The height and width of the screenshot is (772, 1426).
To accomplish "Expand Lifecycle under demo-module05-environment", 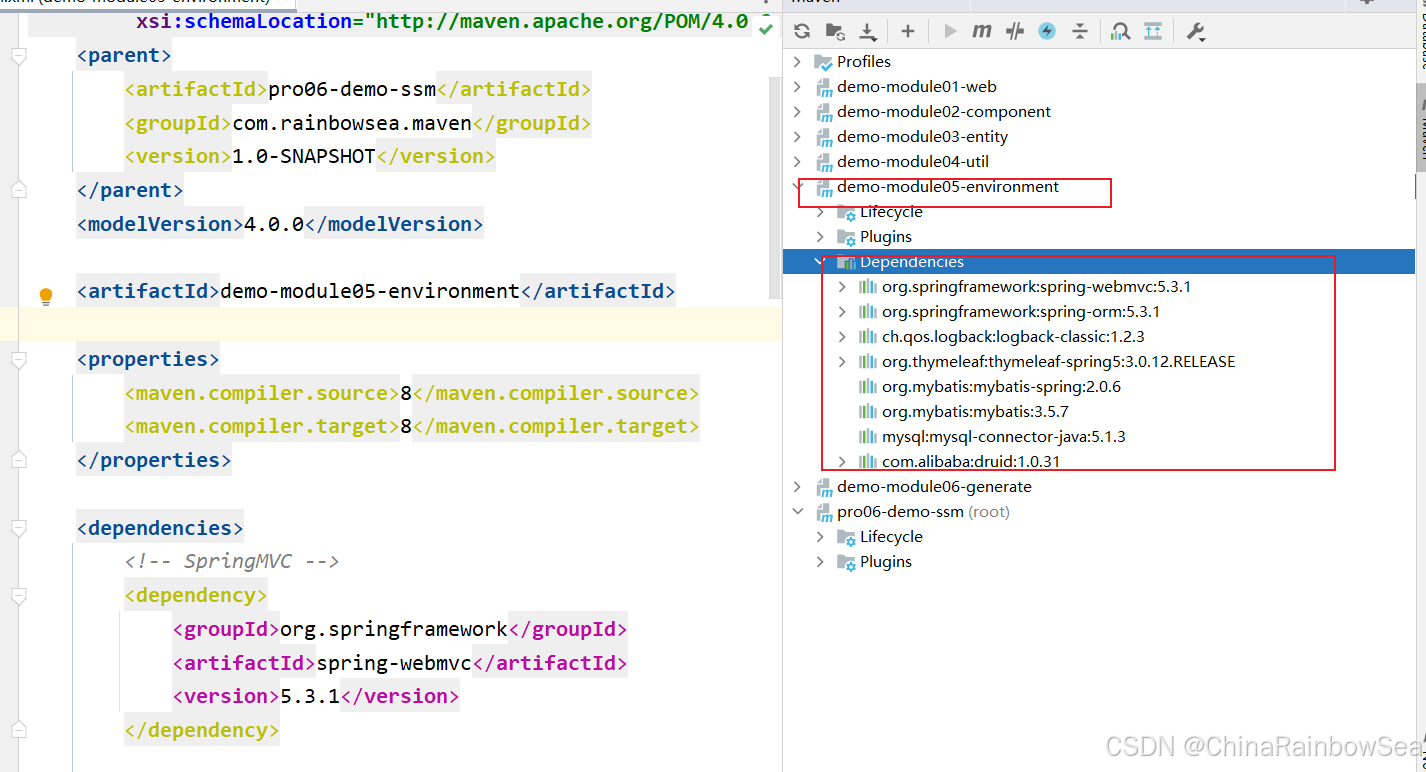I will pyautogui.click(x=820, y=212).
